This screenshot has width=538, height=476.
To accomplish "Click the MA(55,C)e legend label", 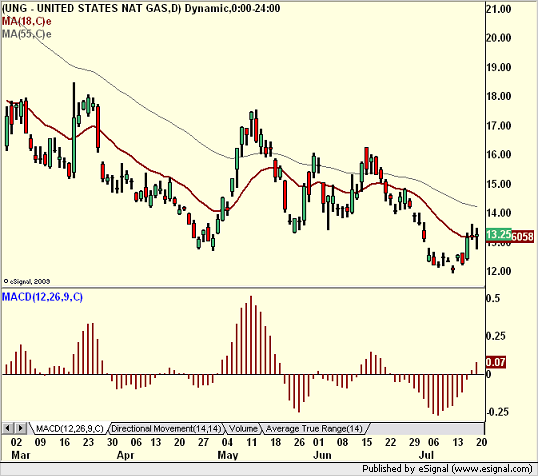I will coord(27,34).
